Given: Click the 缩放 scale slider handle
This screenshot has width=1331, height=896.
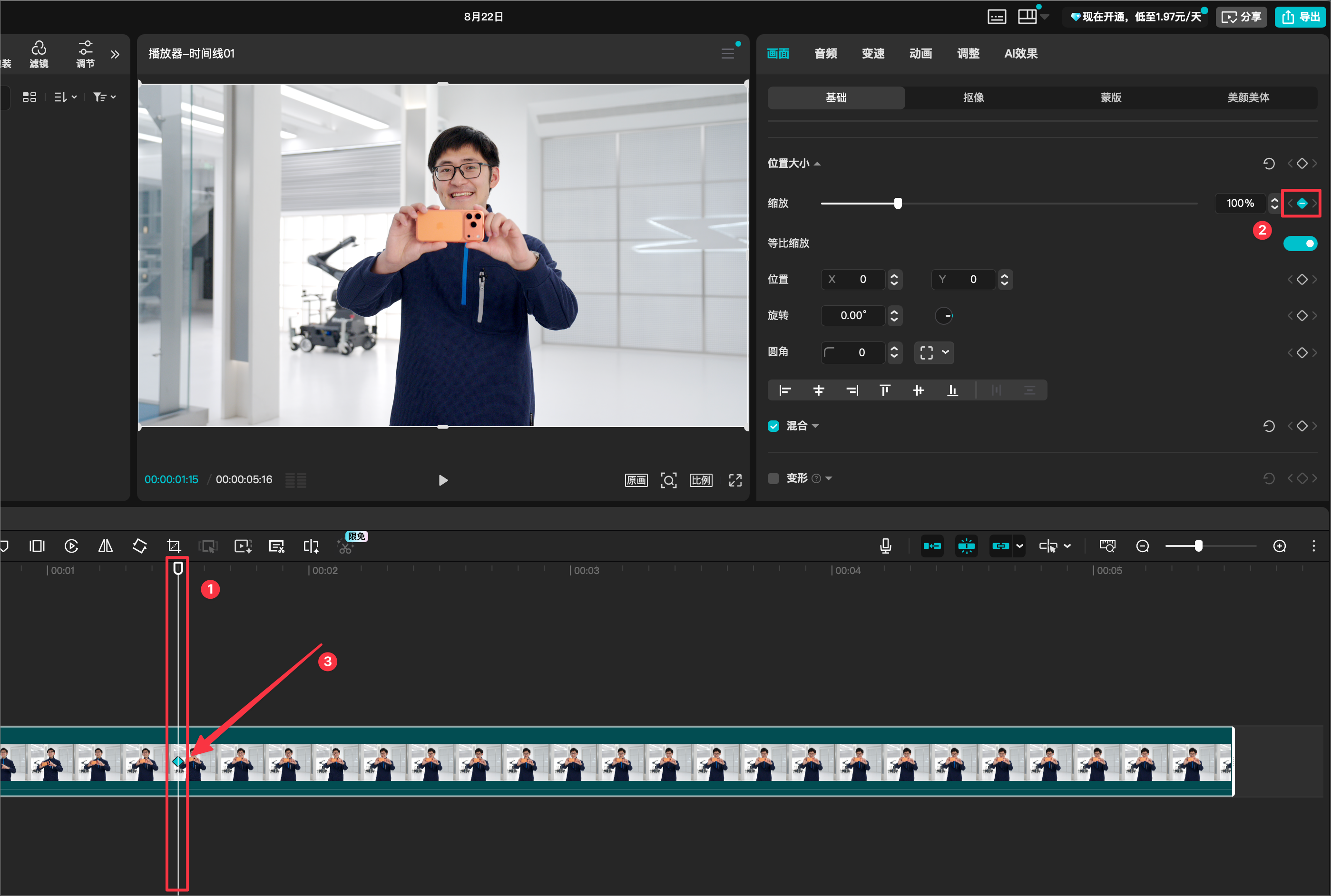Looking at the screenshot, I should tap(898, 204).
